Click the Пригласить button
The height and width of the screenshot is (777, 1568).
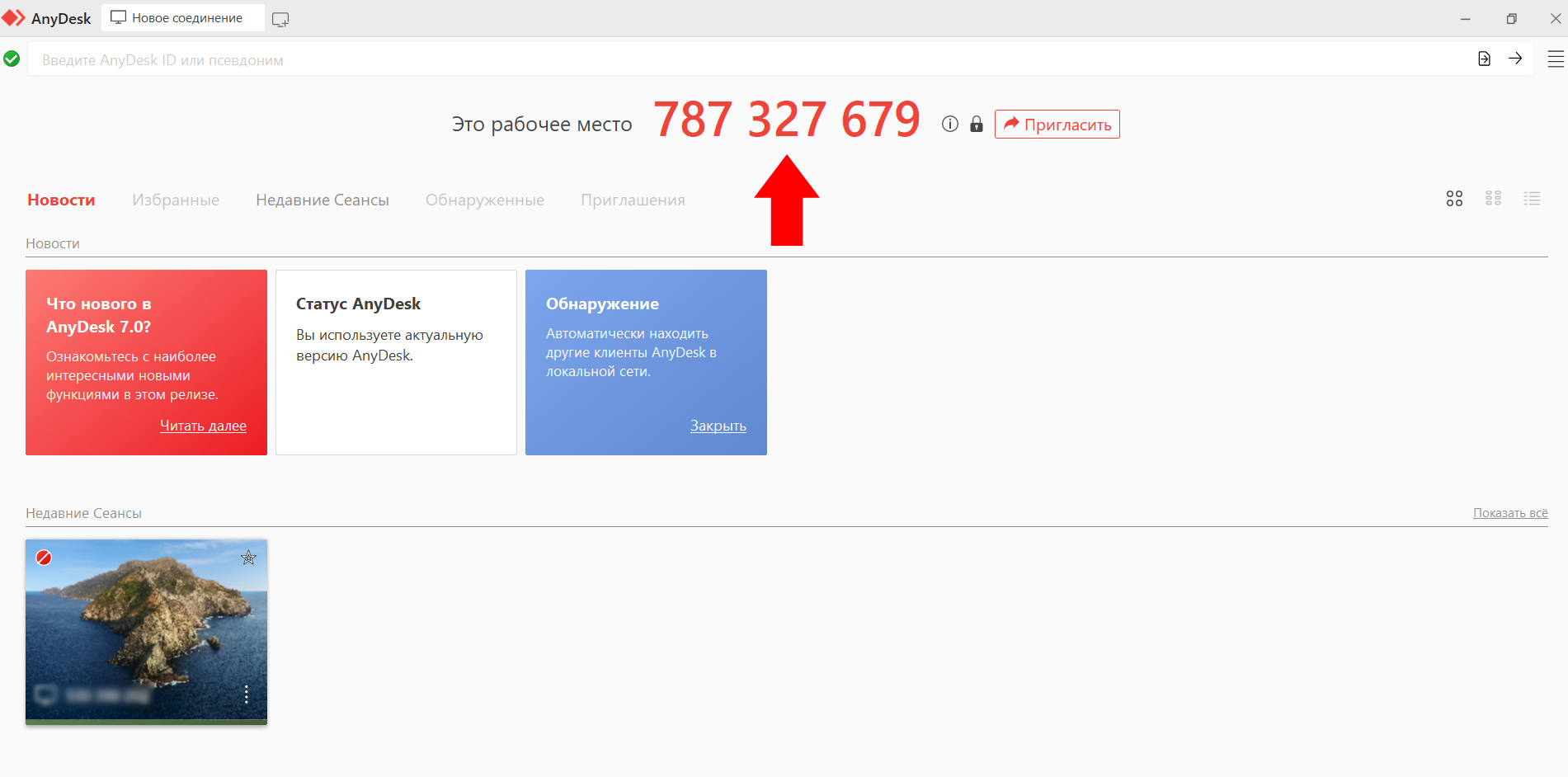click(x=1057, y=125)
